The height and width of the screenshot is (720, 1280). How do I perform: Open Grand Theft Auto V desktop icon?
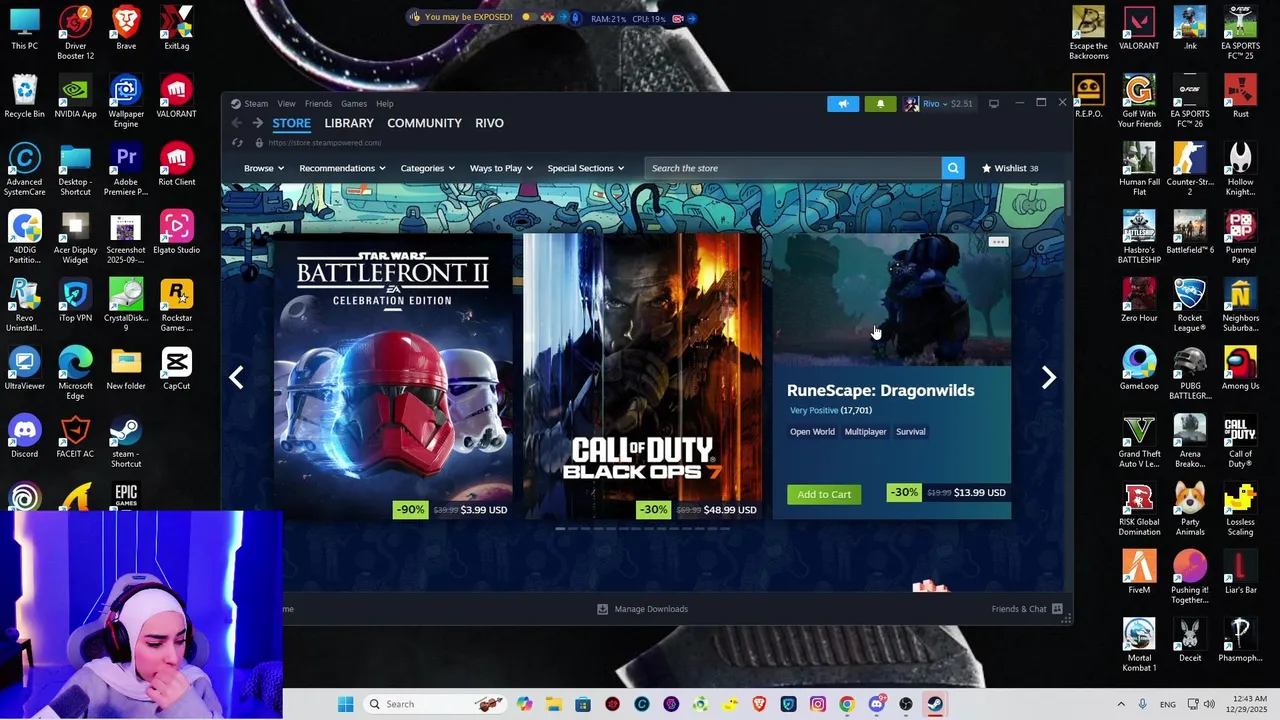point(1139,441)
